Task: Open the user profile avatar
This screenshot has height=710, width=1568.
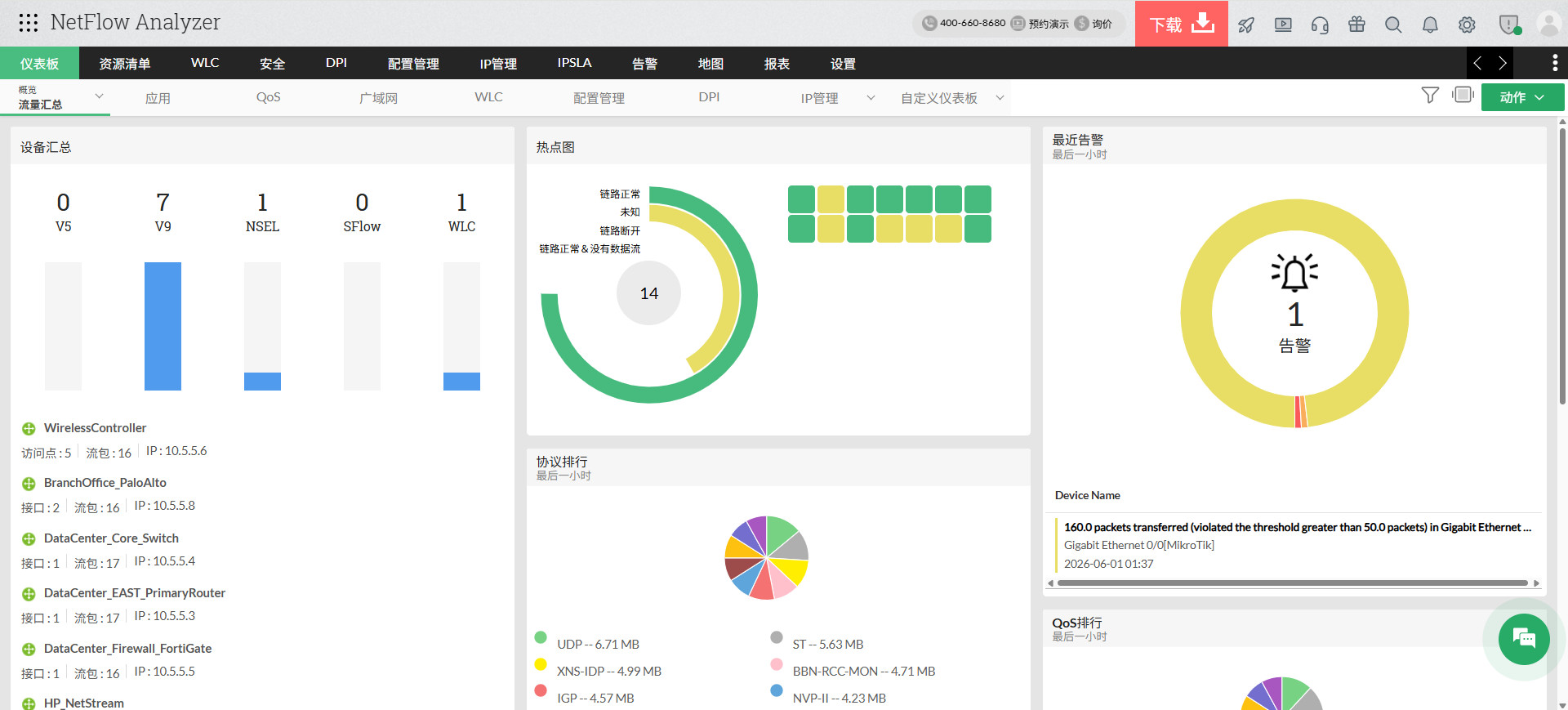Action: 1549,24
